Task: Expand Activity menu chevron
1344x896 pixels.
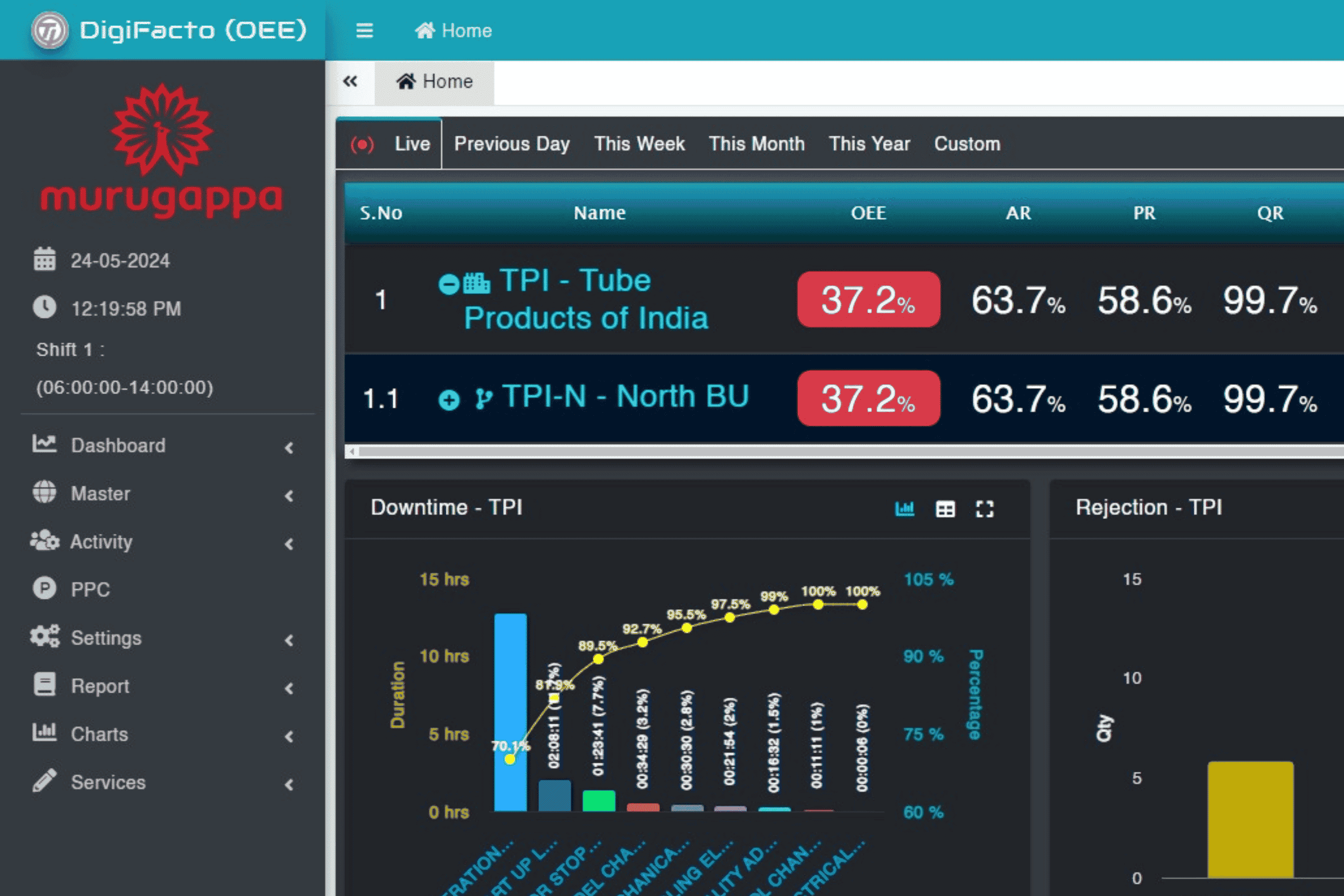Action: coord(290,544)
